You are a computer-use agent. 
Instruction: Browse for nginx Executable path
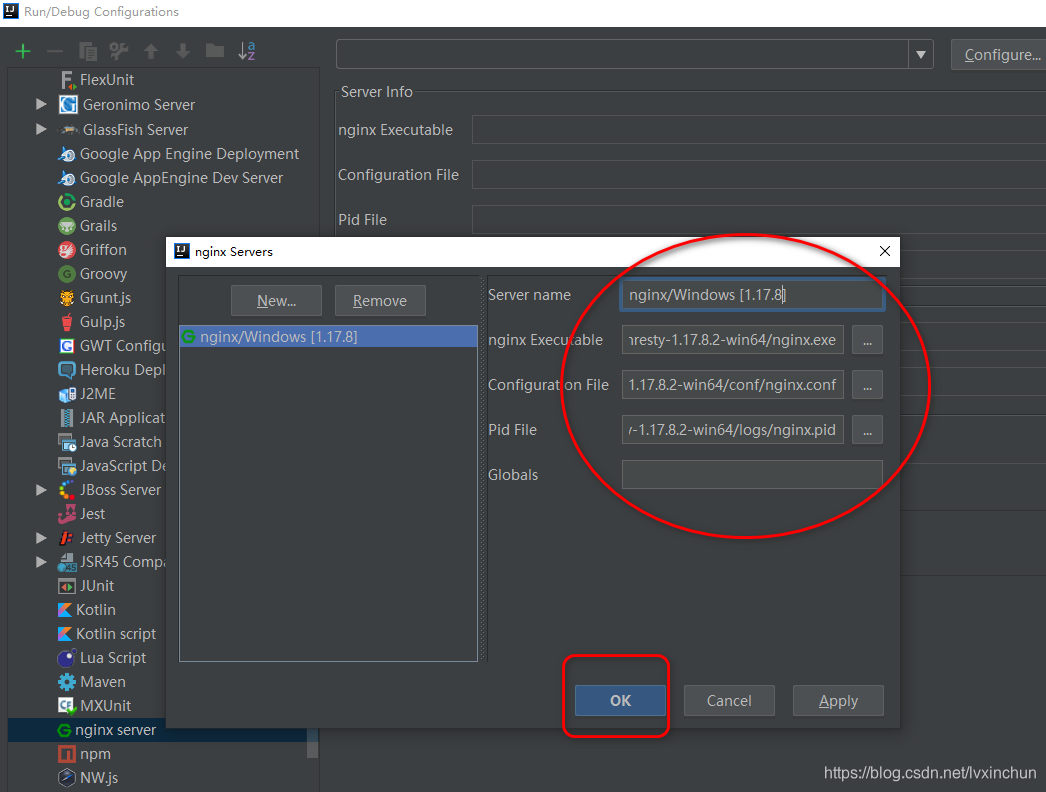(867, 340)
